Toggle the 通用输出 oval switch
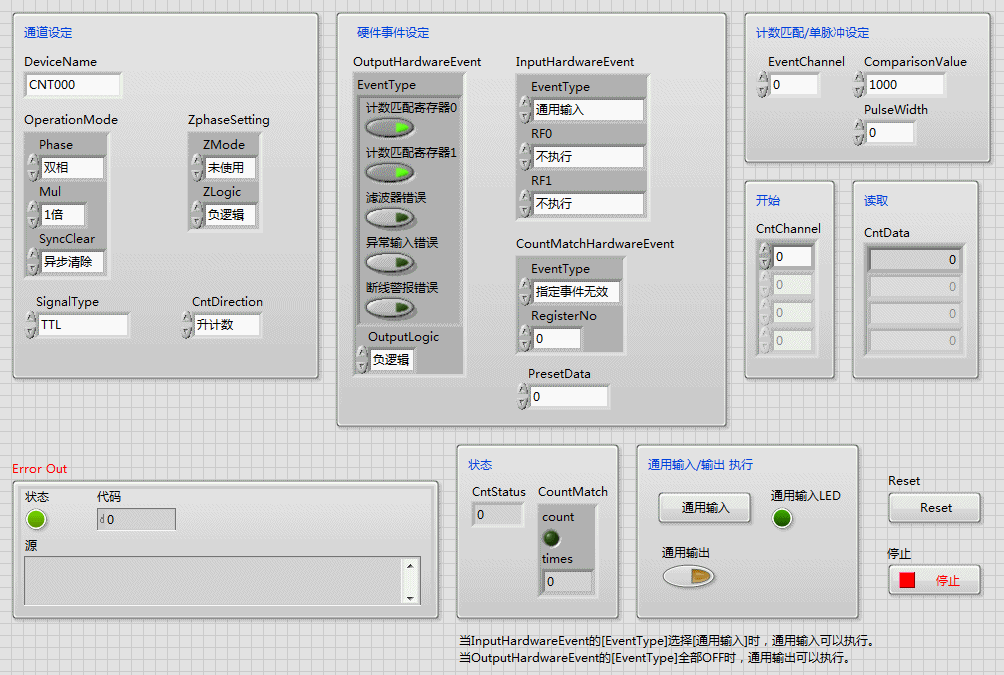 click(x=688, y=576)
